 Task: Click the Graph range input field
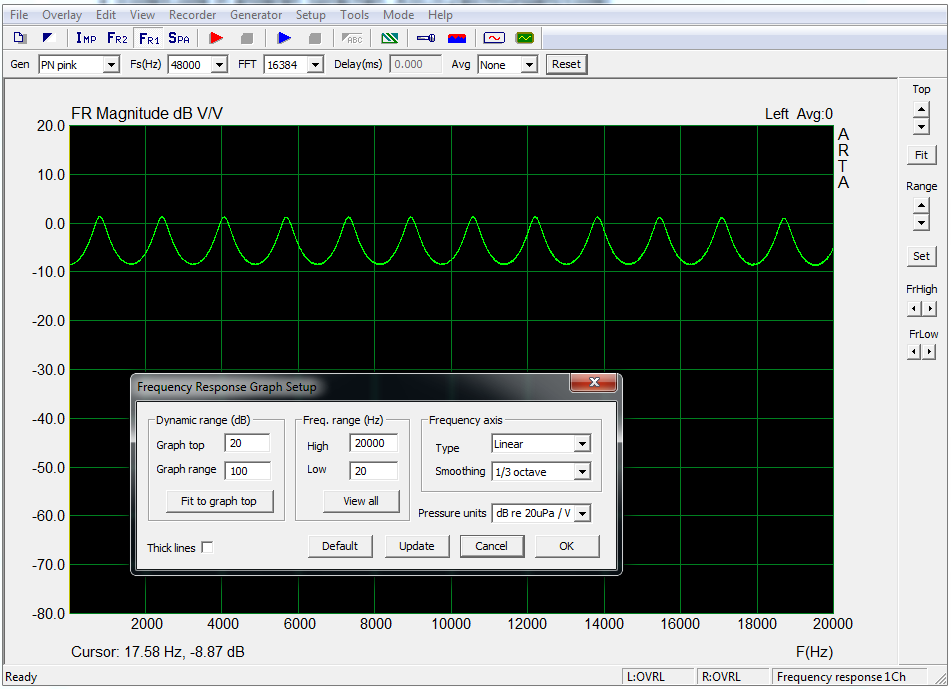247,471
